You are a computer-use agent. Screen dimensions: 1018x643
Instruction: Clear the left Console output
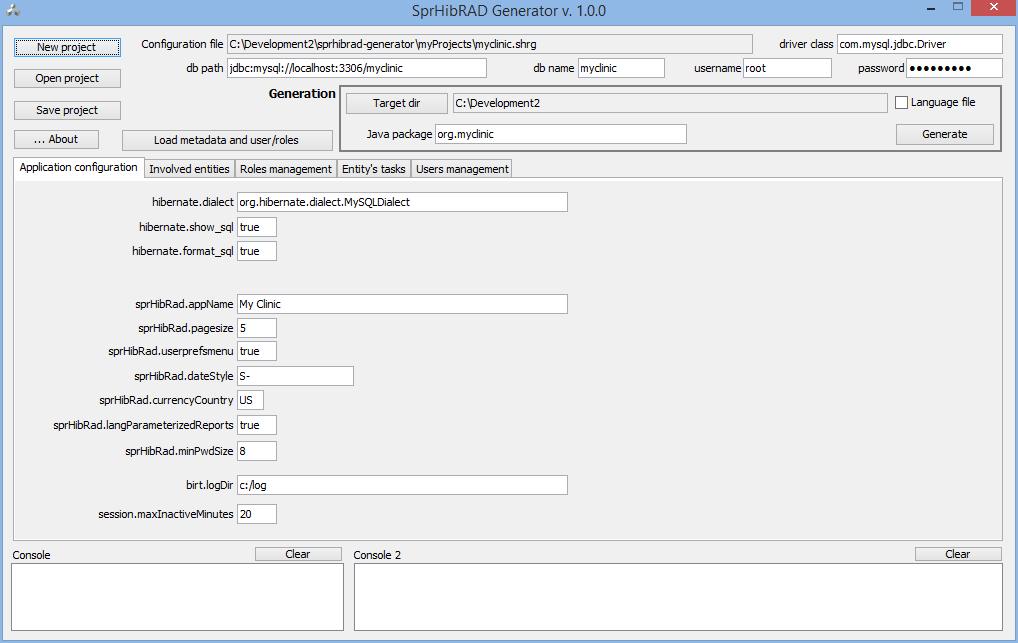297,554
